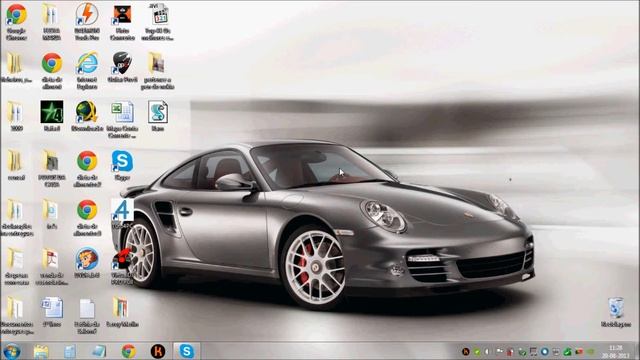Image resolution: width=640 pixels, height=360 pixels.
Task: Select the folder showing colorful binders
Action: tap(121, 308)
